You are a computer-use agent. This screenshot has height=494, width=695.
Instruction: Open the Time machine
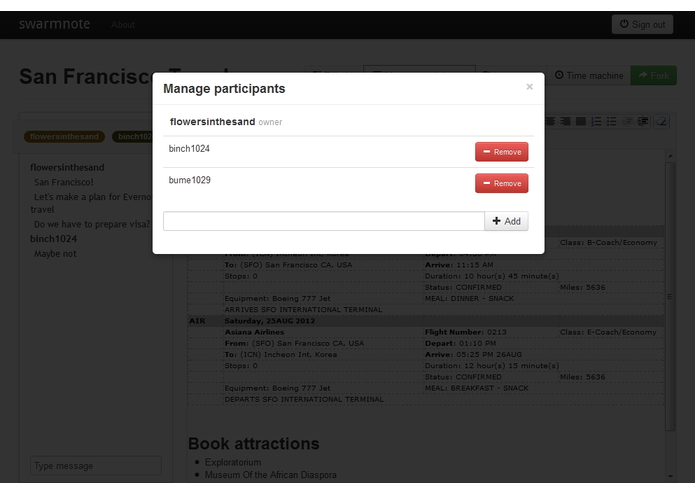589,76
